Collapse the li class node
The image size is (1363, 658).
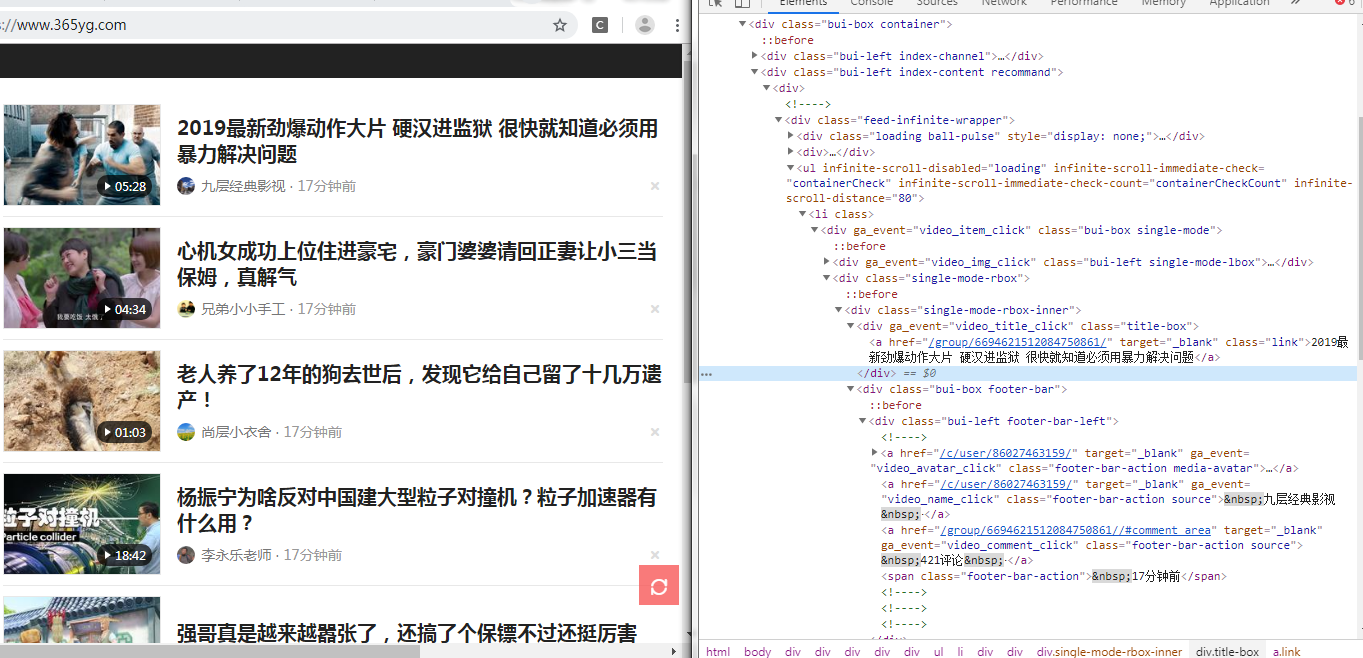click(x=803, y=214)
